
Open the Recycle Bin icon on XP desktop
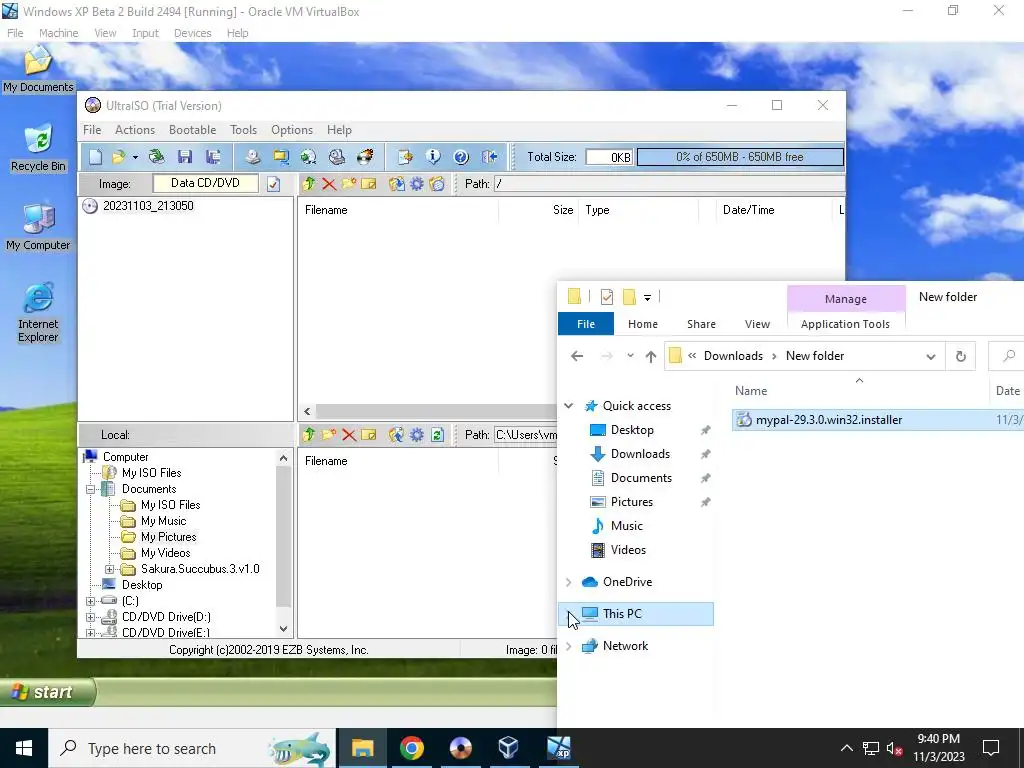[x=39, y=147]
